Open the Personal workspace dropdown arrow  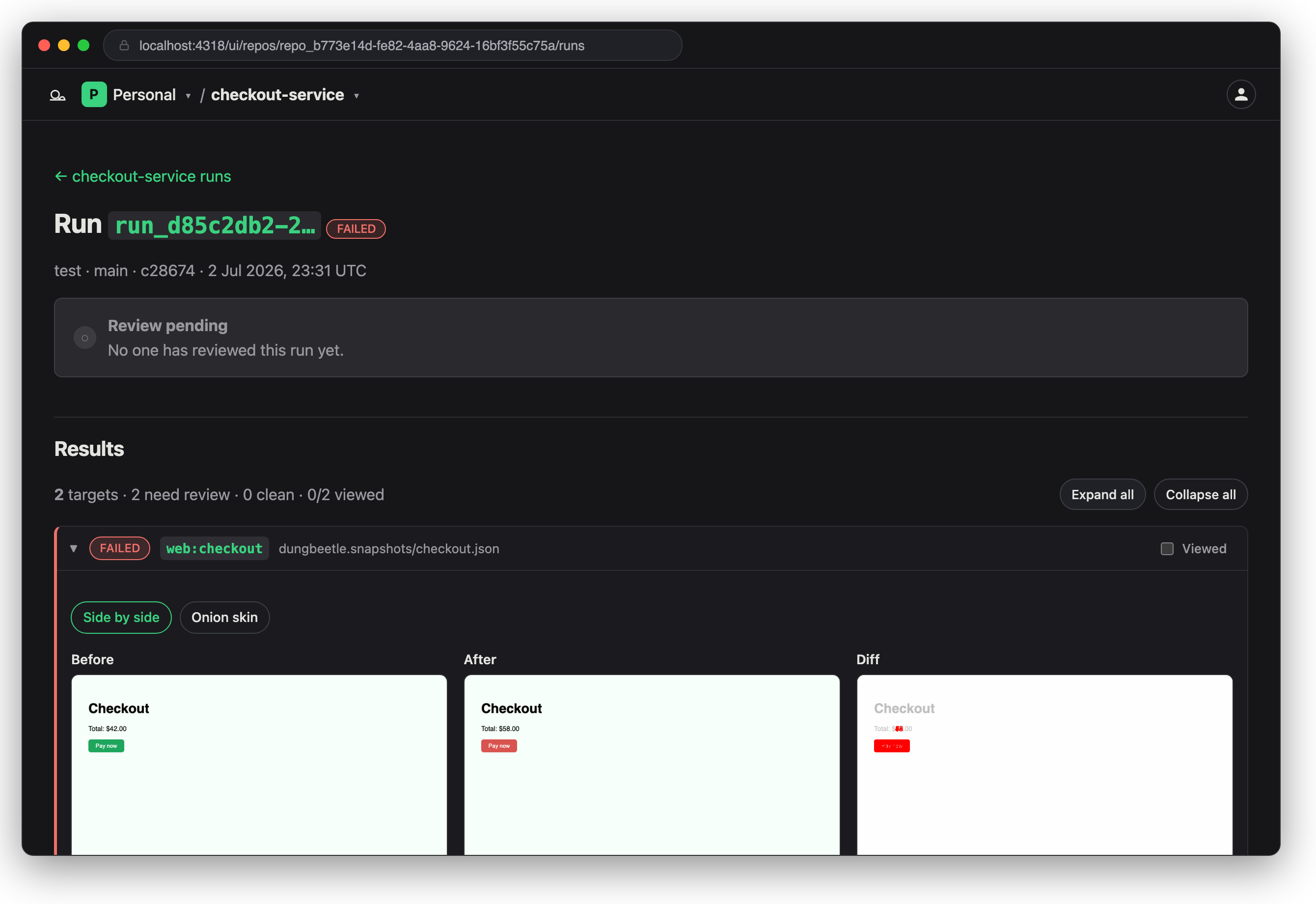188,96
